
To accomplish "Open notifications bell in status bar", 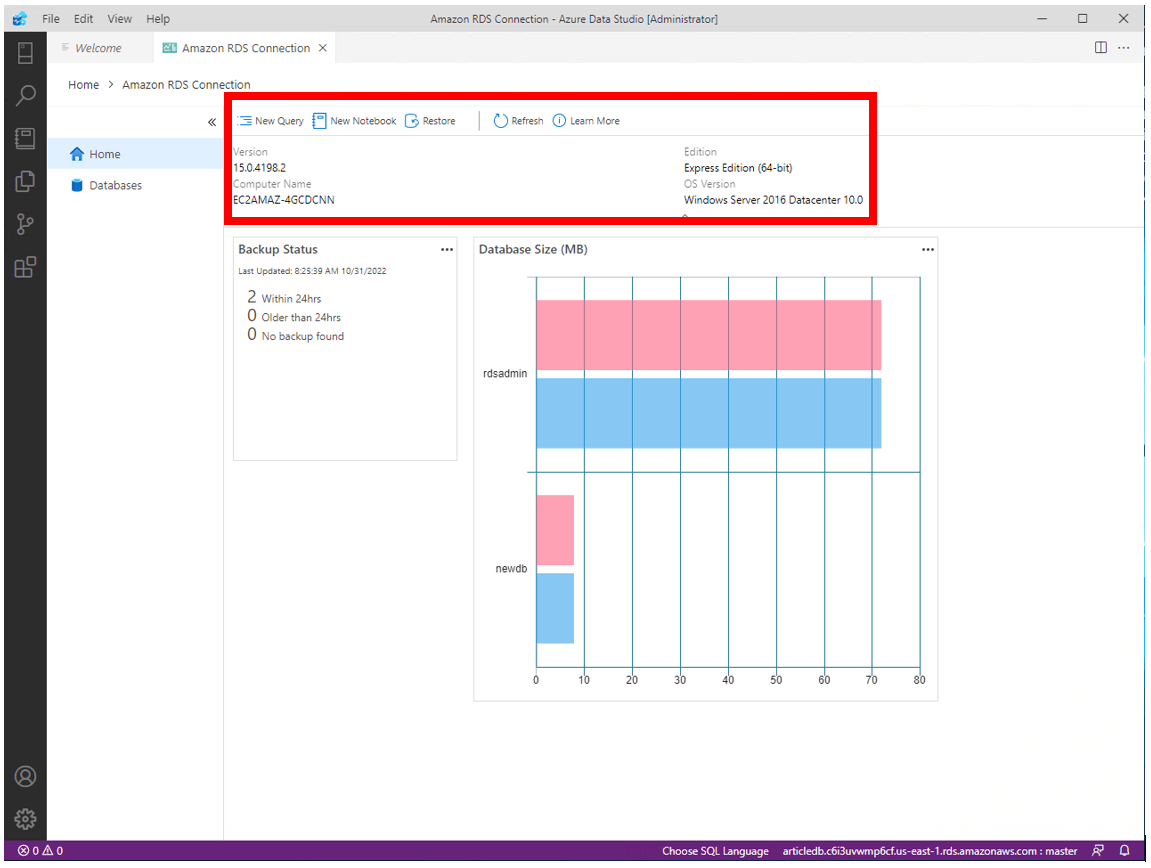I will point(1124,850).
